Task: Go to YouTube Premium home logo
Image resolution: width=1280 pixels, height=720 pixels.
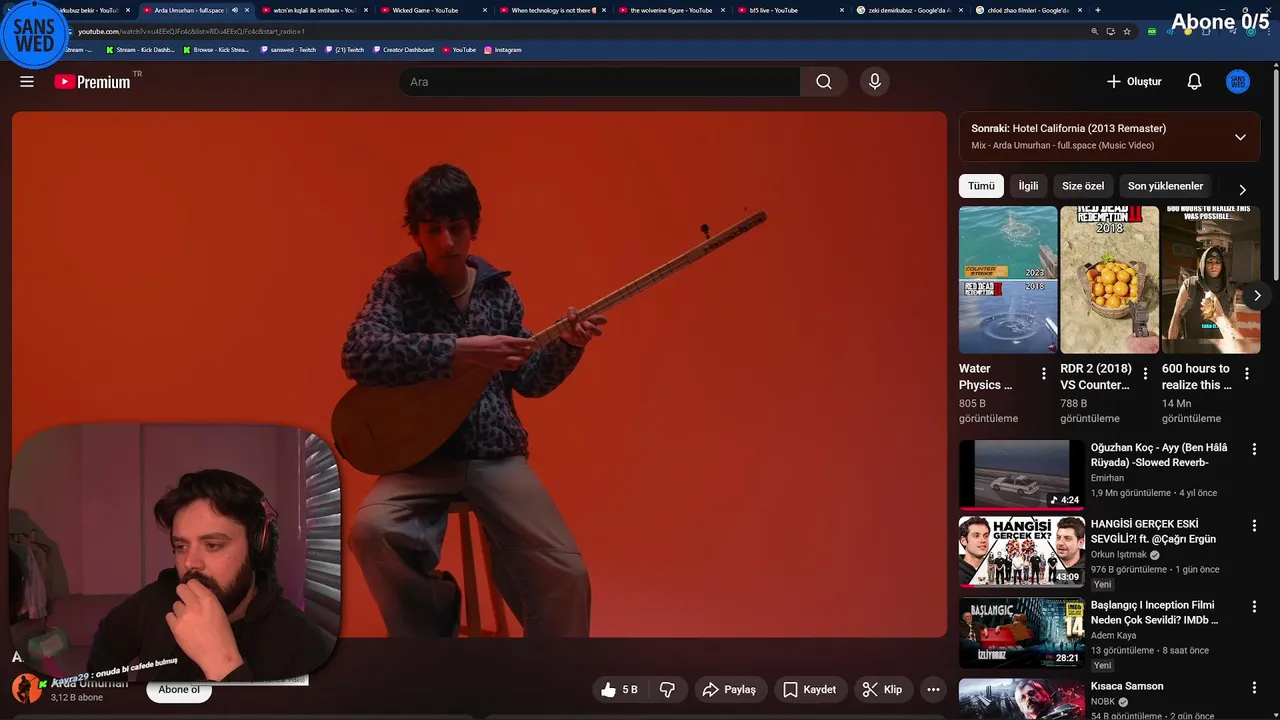Action: tap(93, 82)
